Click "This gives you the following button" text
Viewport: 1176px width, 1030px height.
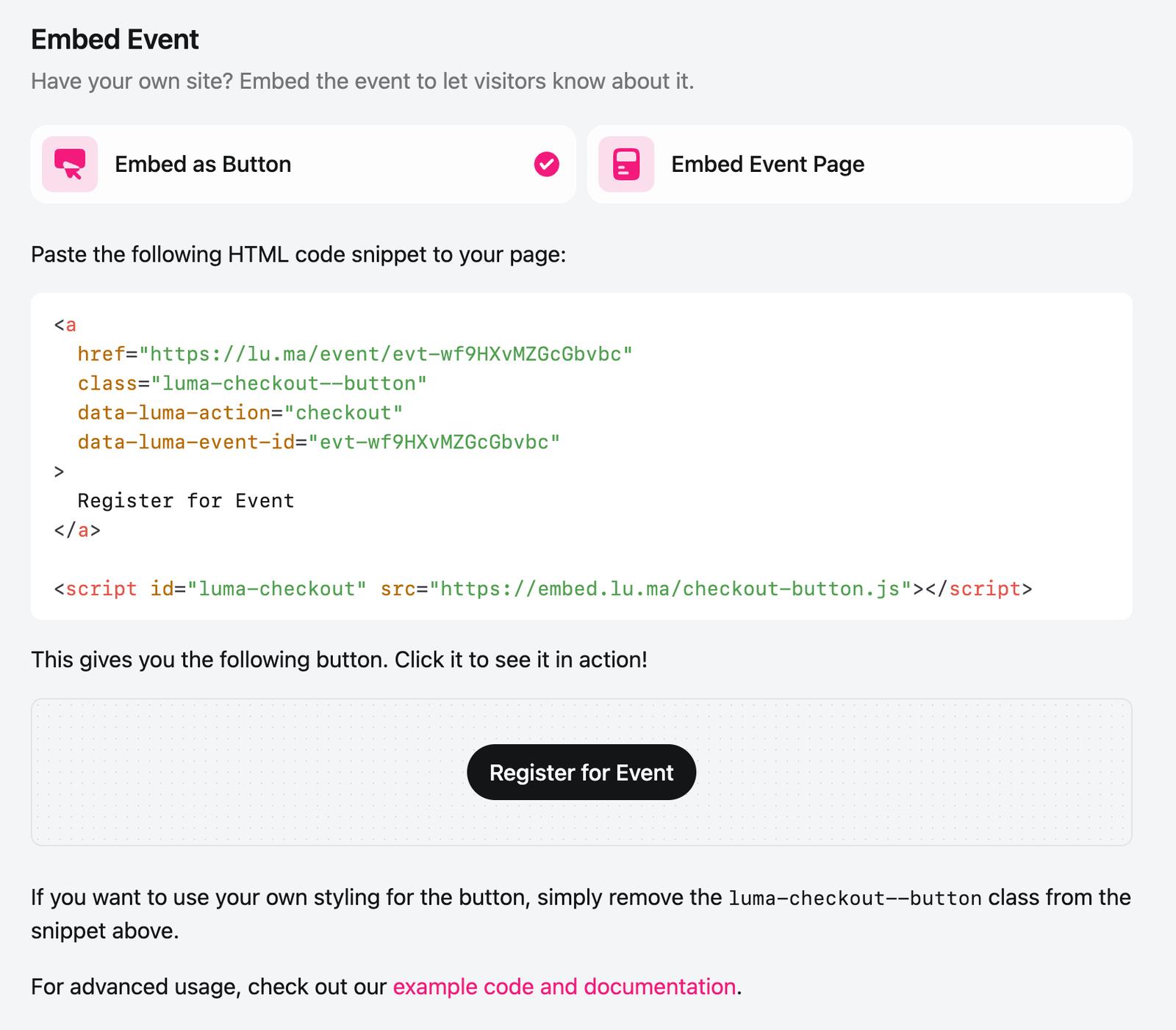point(339,660)
